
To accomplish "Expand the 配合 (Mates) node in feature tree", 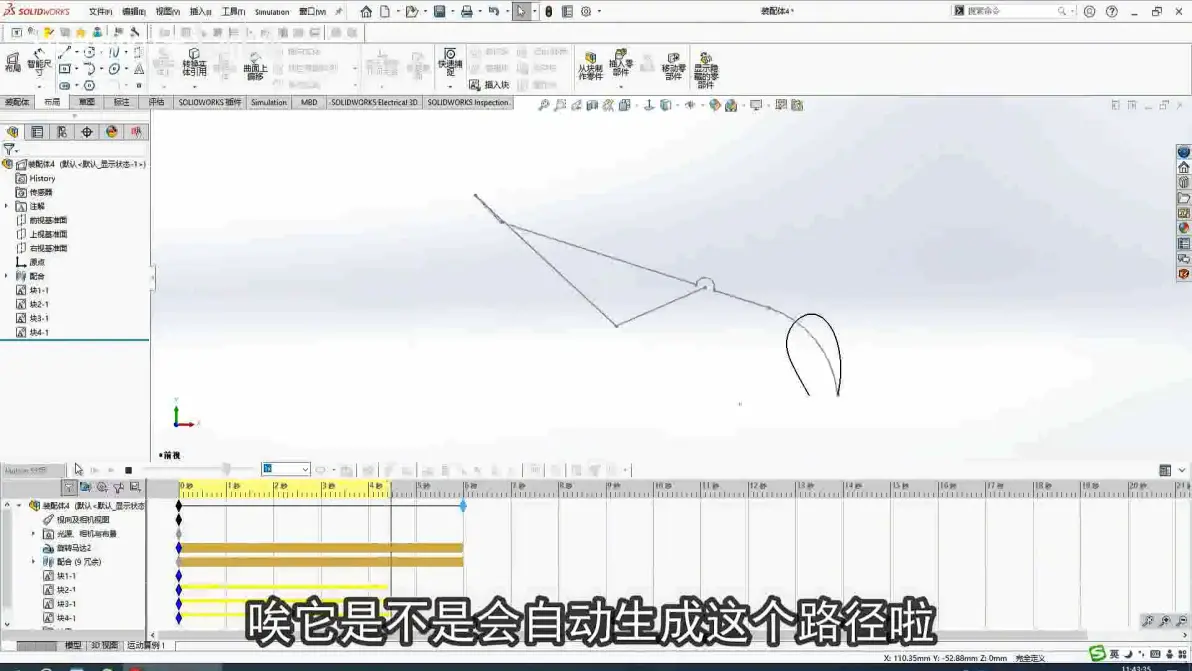I will 7,276.
